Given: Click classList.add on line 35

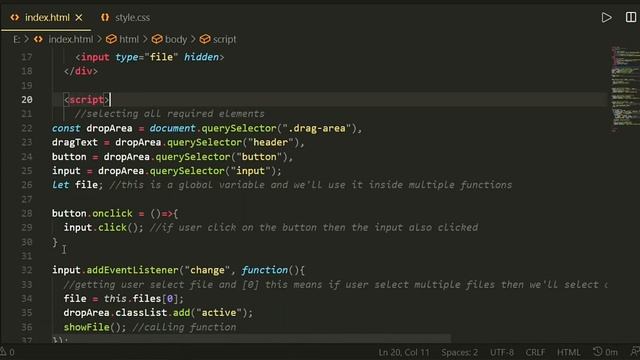Looking at the screenshot, I should [x=152, y=313].
